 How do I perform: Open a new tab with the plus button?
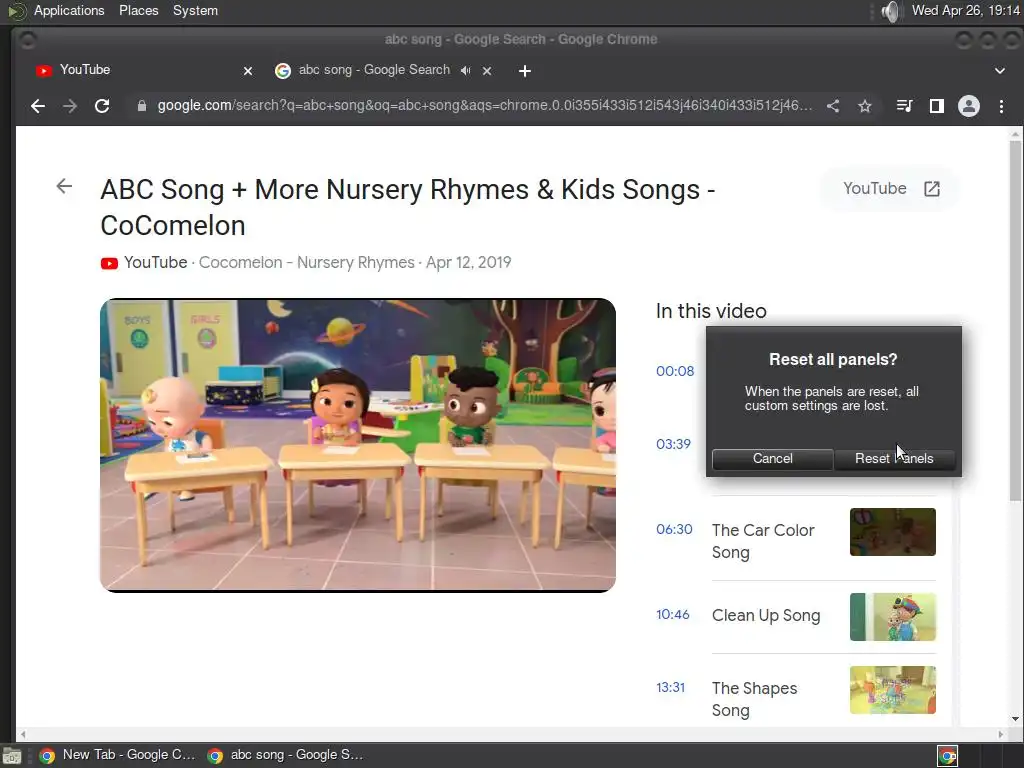tap(524, 71)
